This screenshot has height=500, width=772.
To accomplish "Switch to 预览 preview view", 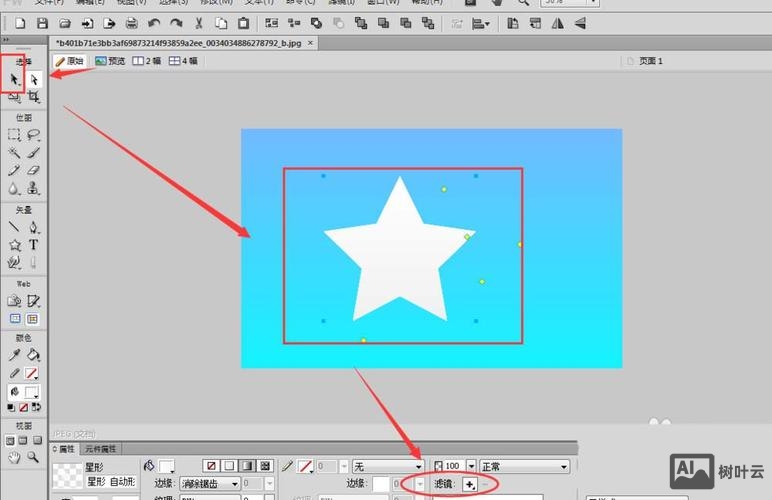I will pos(110,61).
